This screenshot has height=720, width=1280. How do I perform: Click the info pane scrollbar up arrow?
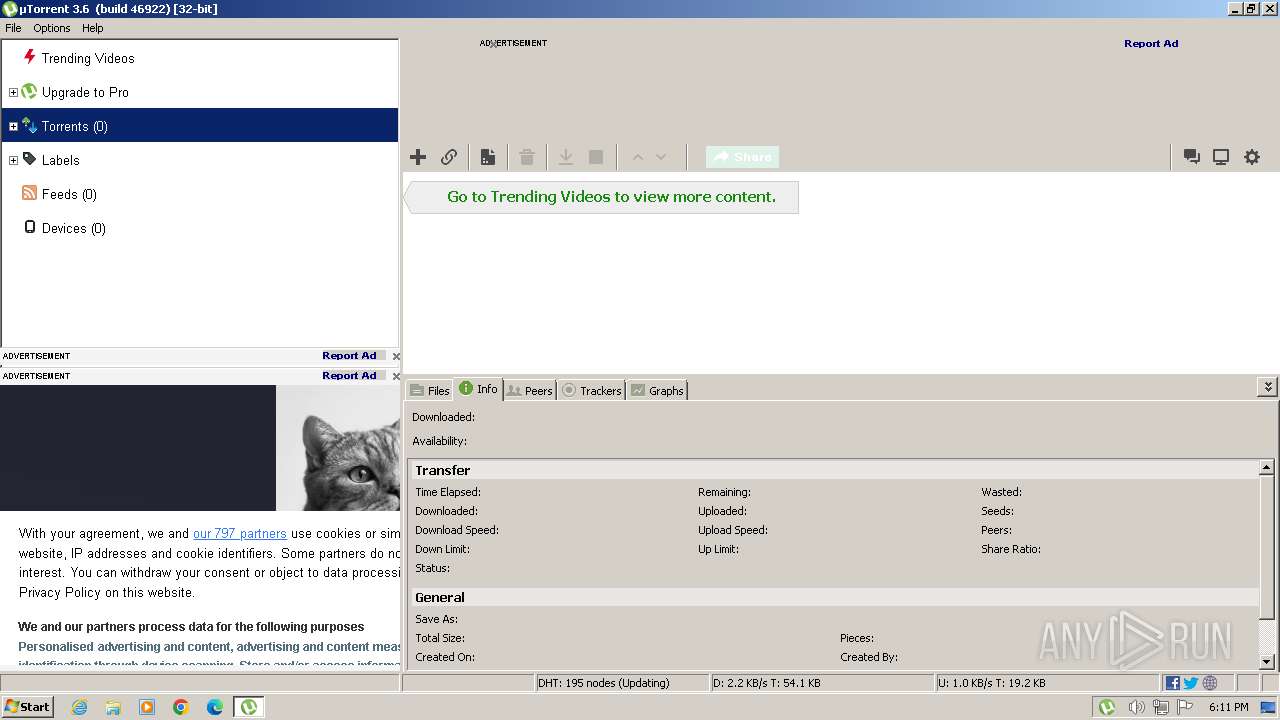click(x=1267, y=467)
